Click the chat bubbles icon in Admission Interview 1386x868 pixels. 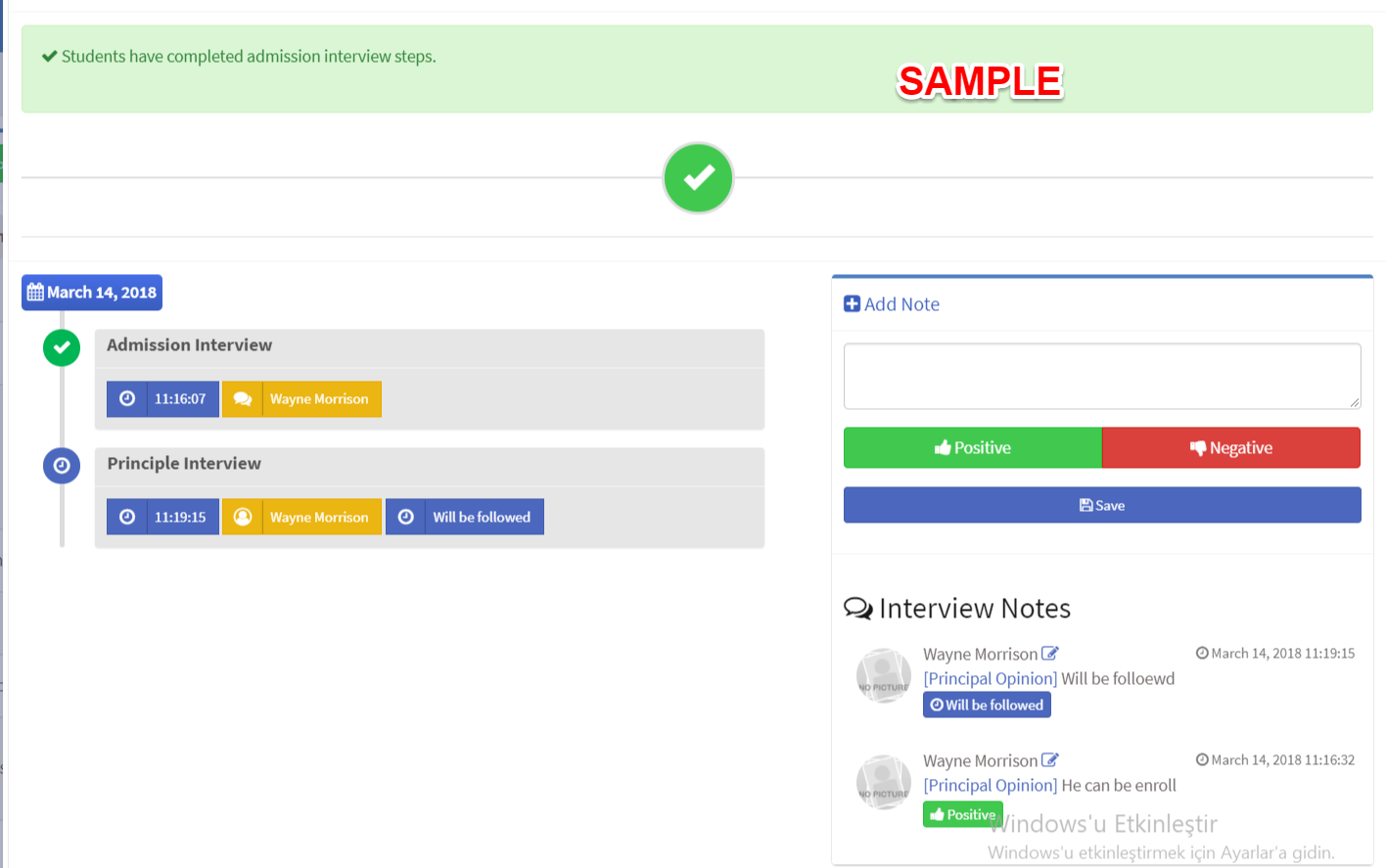coord(243,399)
